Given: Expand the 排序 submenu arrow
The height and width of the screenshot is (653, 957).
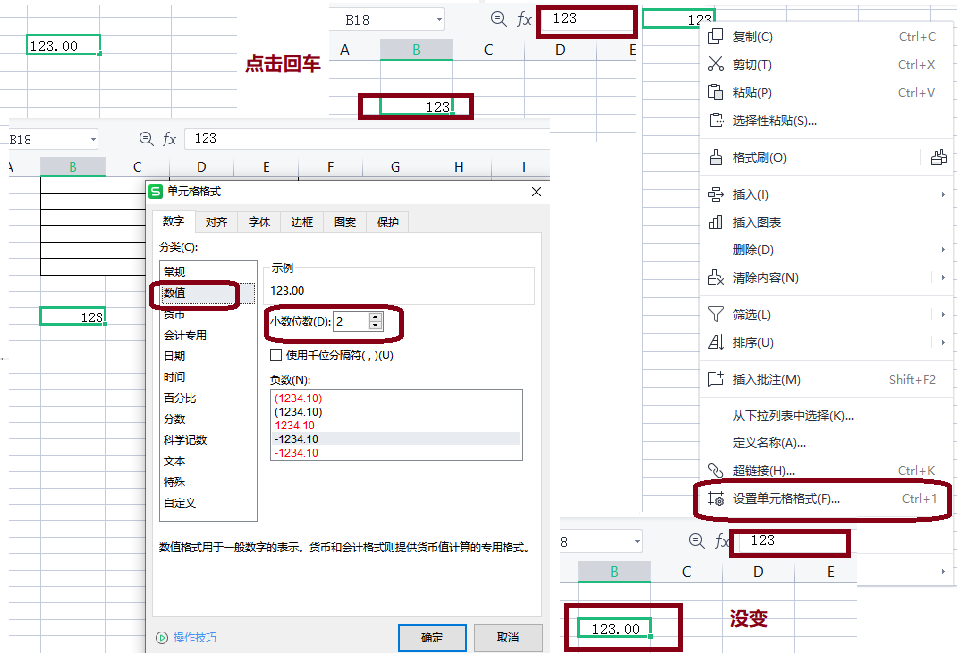Looking at the screenshot, I should pyautogui.click(x=943, y=342).
